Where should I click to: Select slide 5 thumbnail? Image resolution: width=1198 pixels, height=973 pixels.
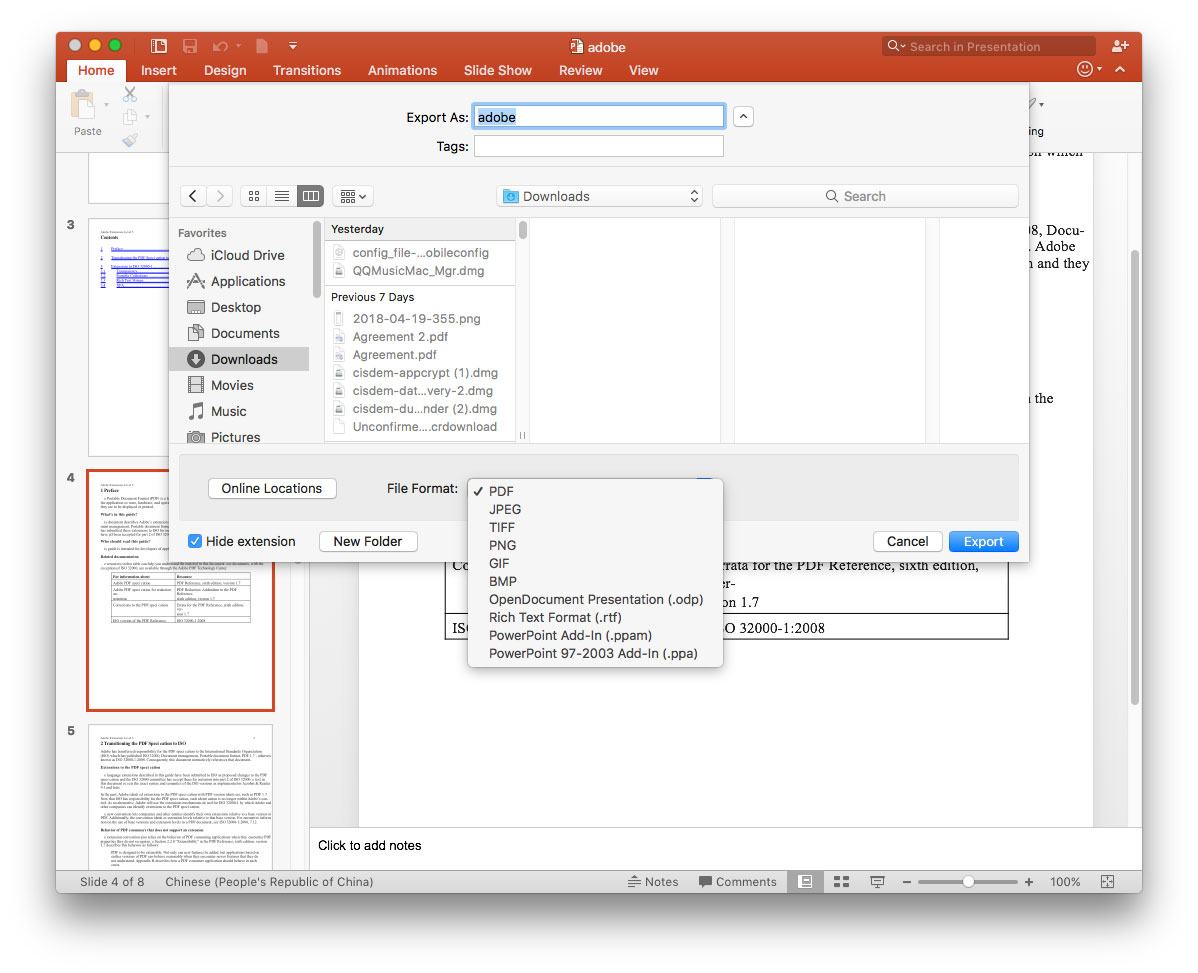click(180, 797)
